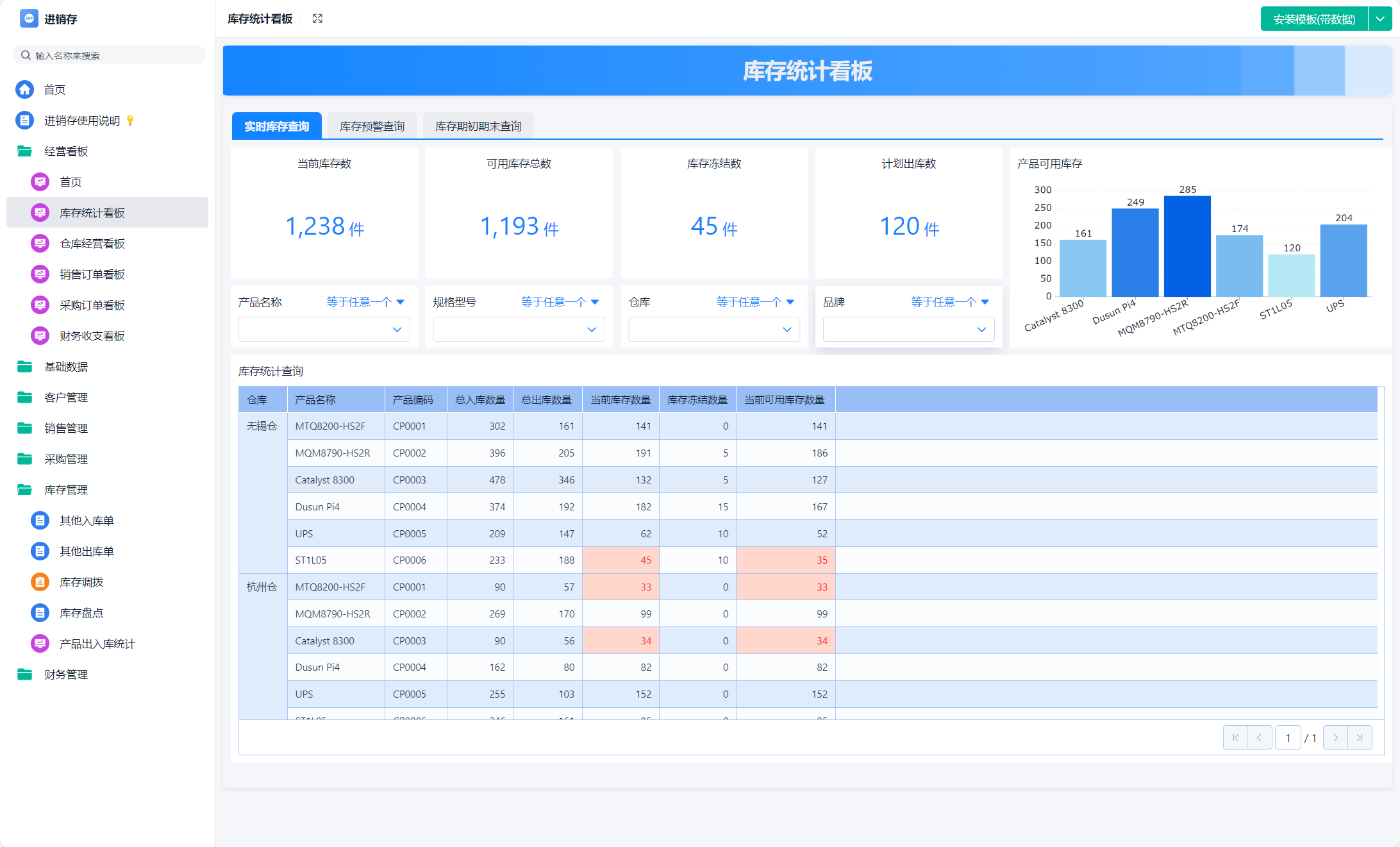Click the home icon beside 首页
Screen dimensions: 1400x847
[x=25, y=90]
